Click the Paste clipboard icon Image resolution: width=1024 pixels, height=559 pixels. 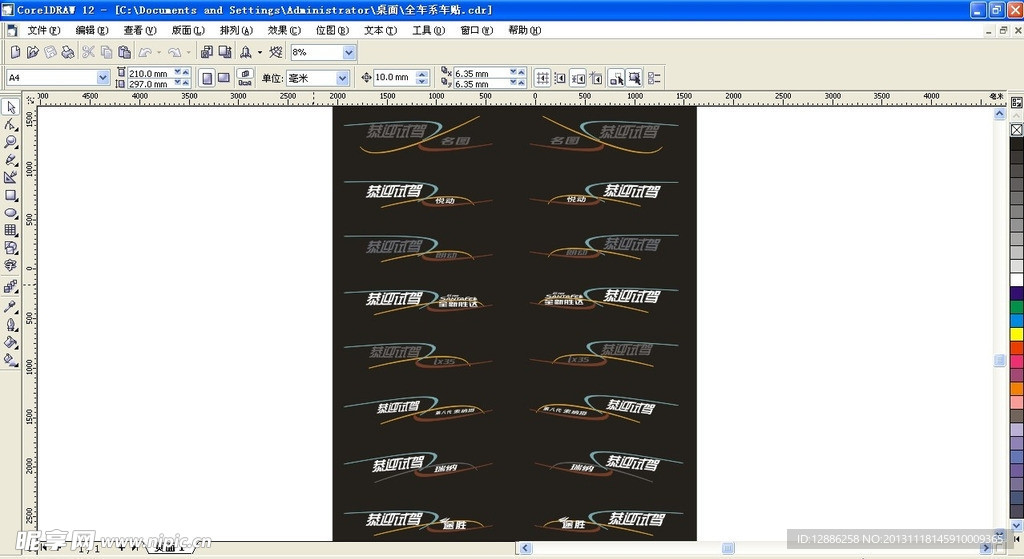tap(125, 52)
